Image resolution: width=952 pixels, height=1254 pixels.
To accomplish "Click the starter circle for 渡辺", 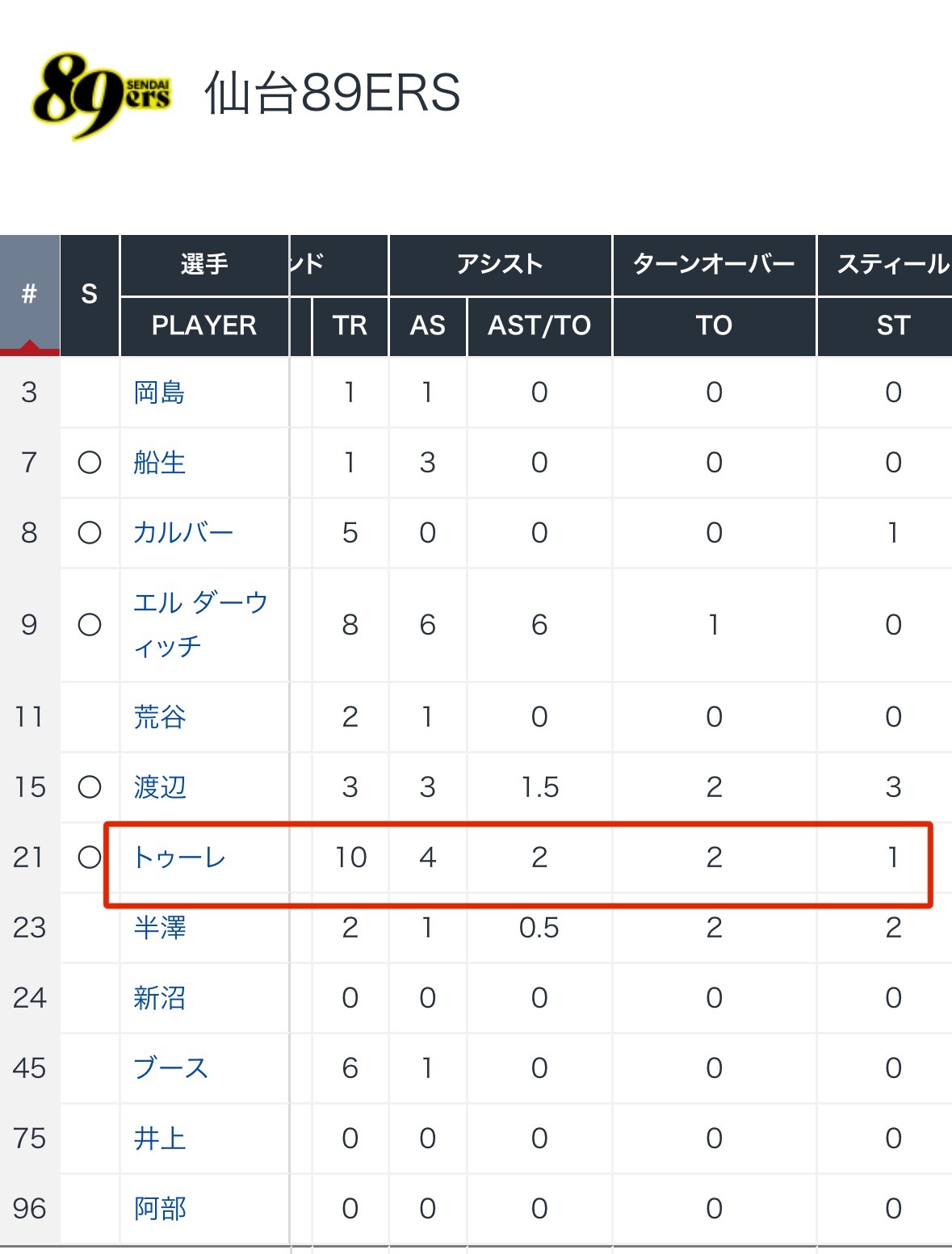I will (90, 787).
